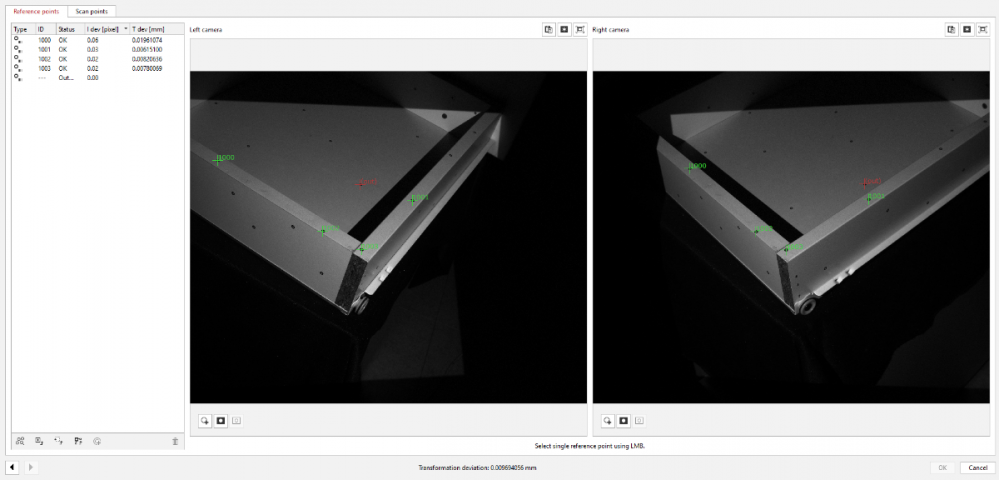This screenshot has height=480, width=999.
Task: Click T dev value 0.00615100
Action: click(x=147, y=49)
